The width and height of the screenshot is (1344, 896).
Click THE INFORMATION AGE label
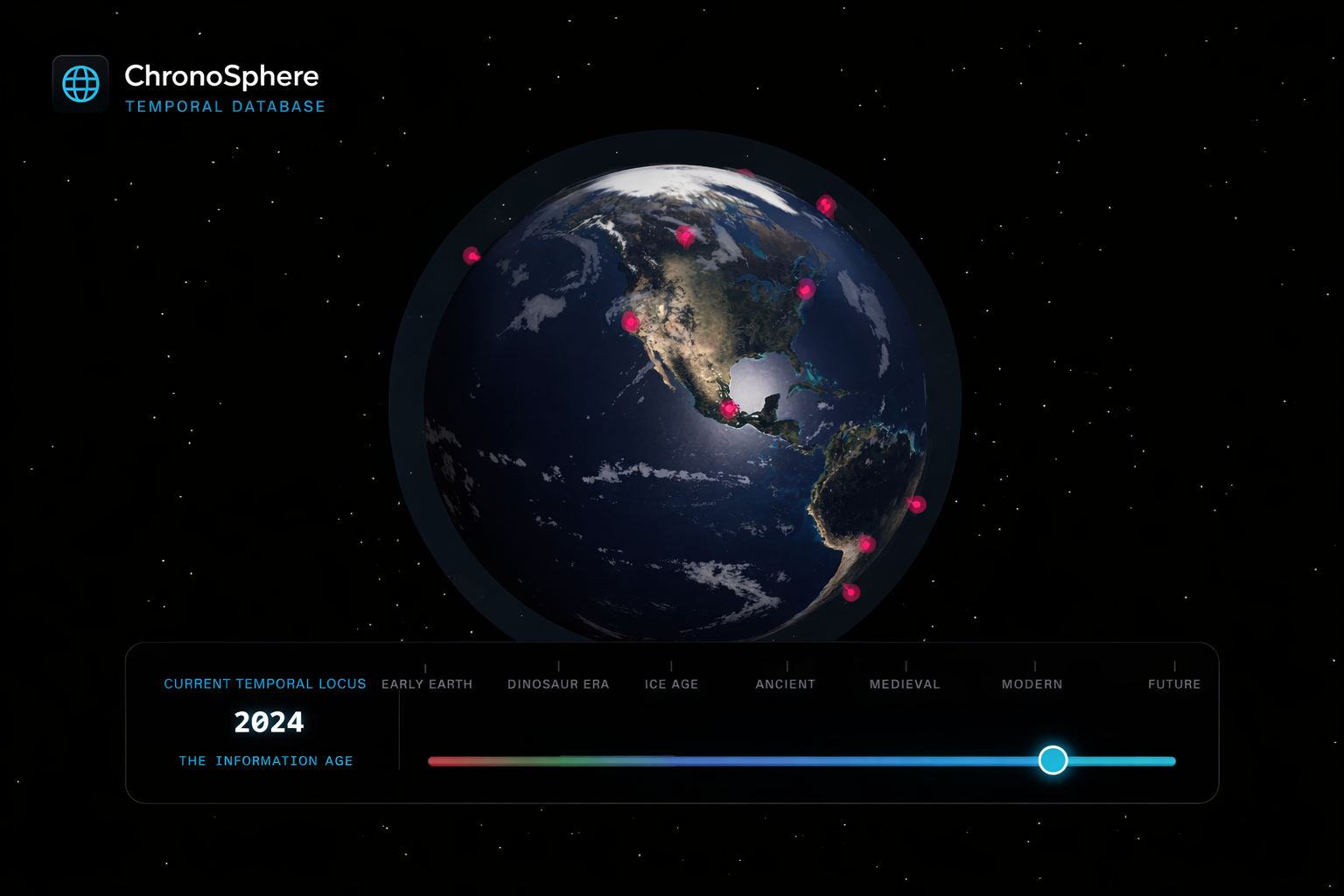click(266, 761)
